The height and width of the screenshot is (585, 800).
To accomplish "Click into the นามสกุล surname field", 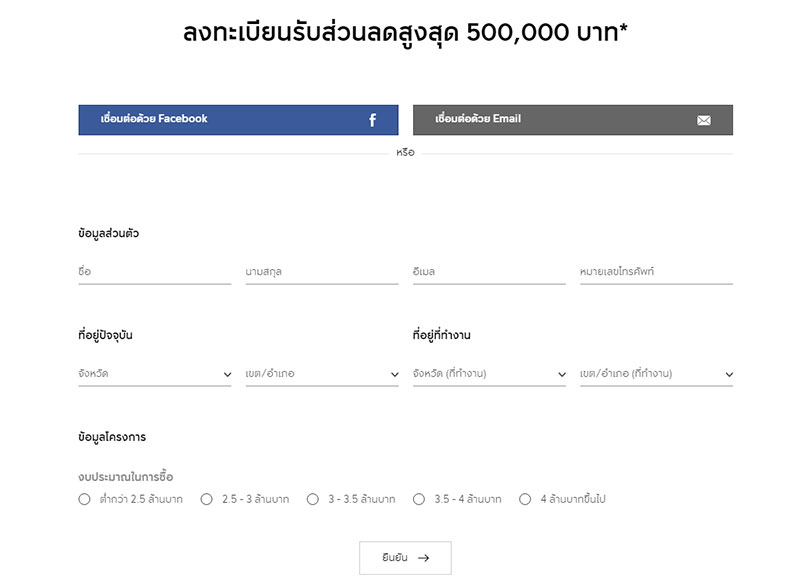I will tap(322, 272).
